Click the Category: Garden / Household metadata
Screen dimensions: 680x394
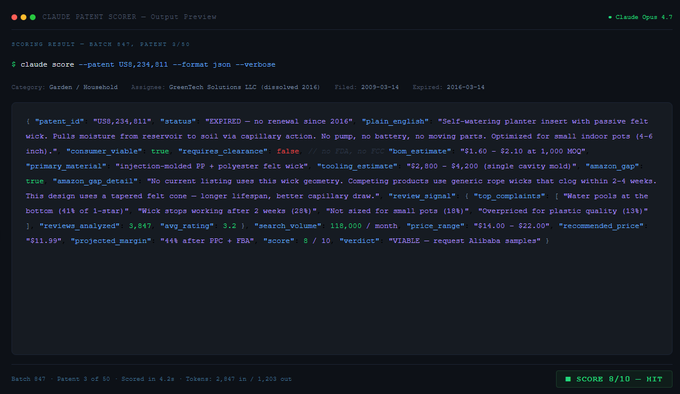(65, 87)
